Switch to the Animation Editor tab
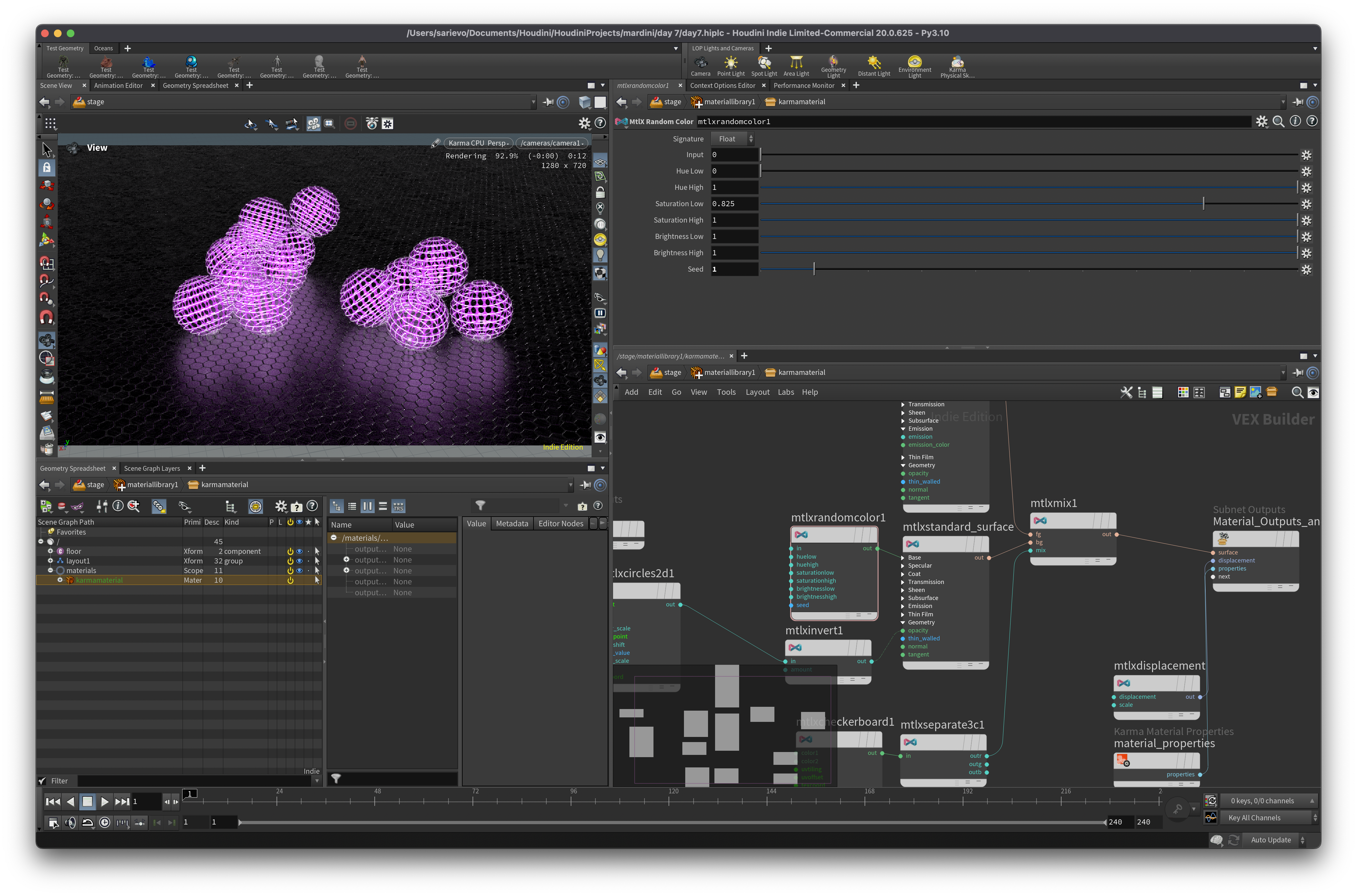 tap(118, 85)
